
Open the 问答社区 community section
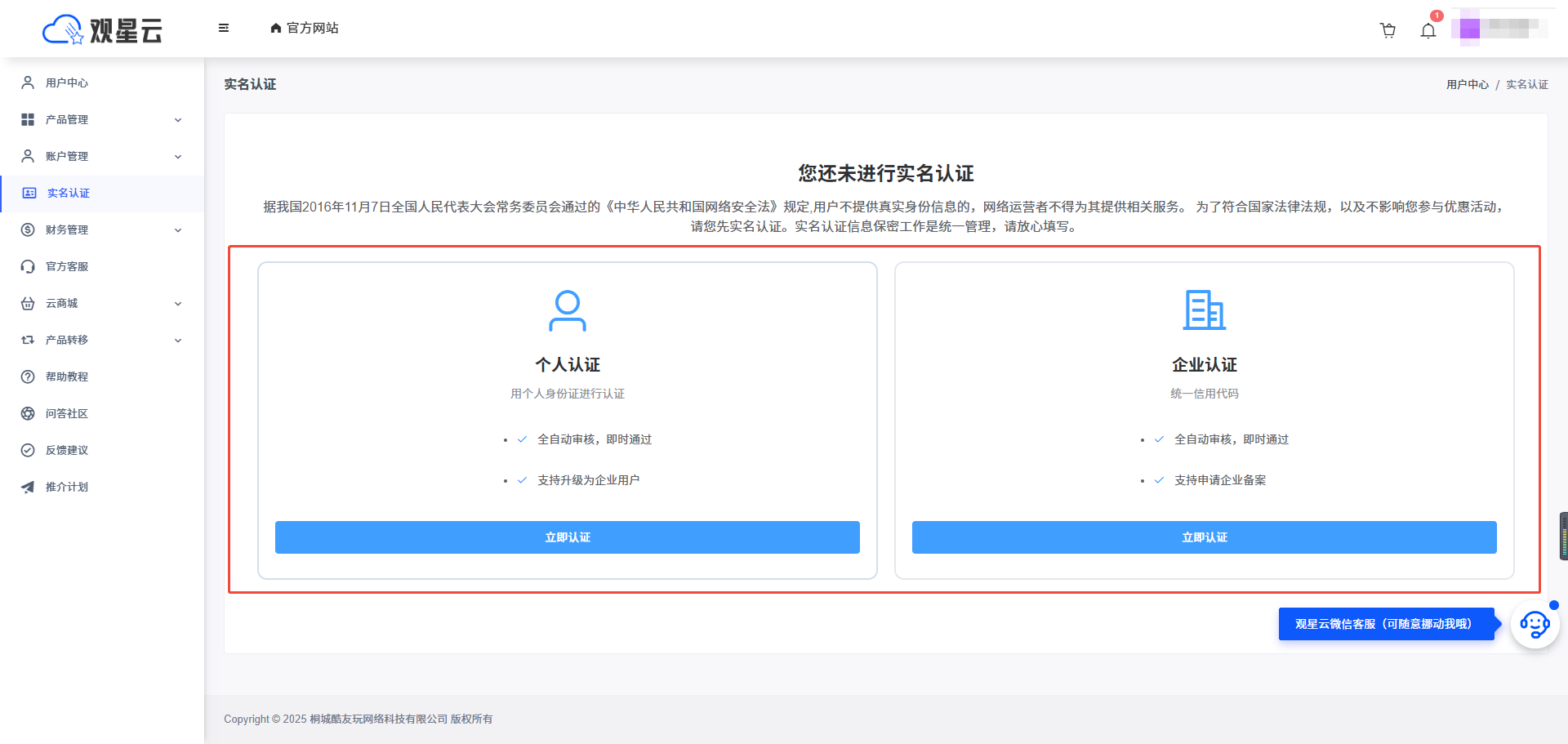65,413
